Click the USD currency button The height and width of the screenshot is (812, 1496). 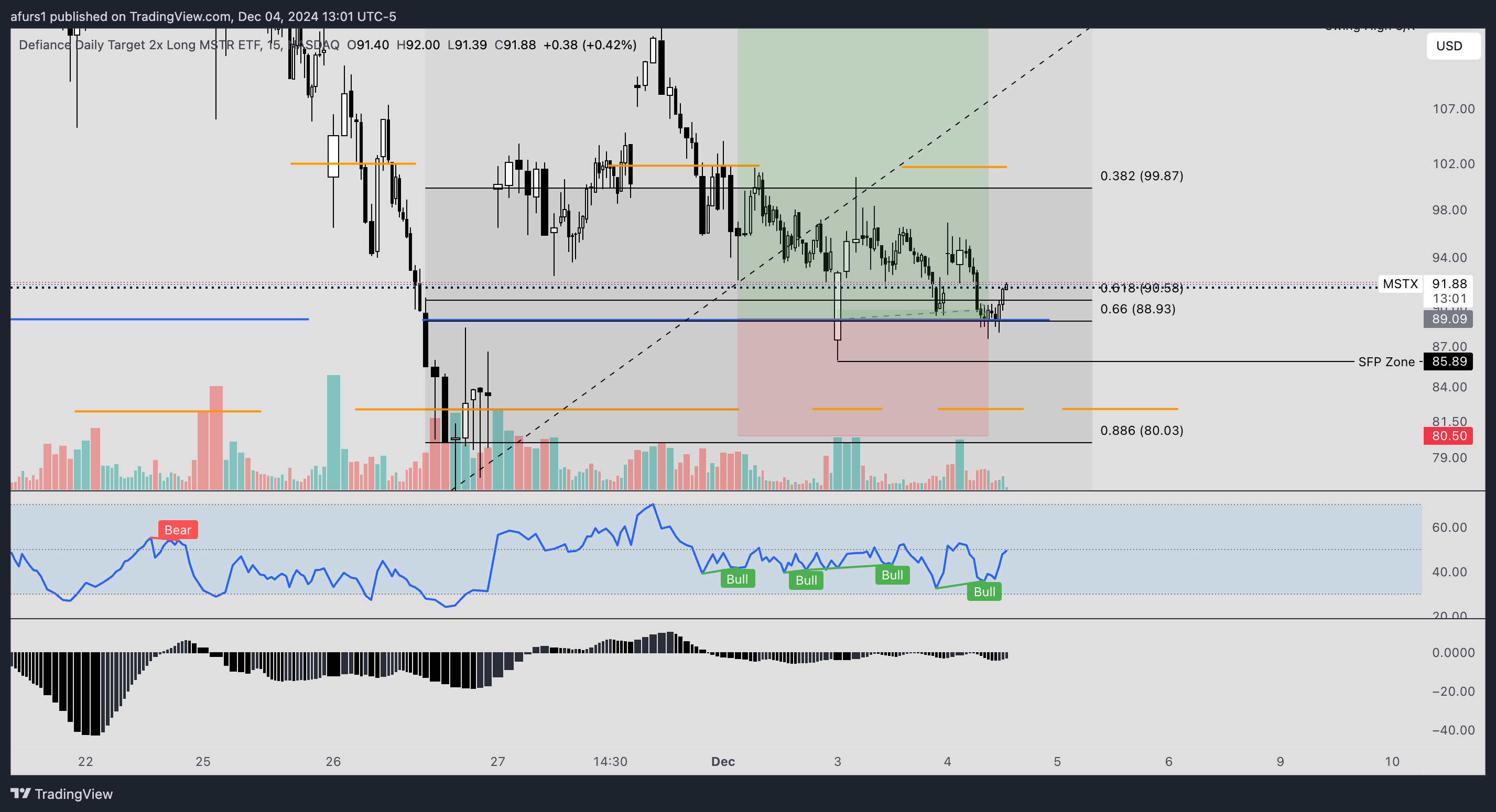[x=1453, y=46]
